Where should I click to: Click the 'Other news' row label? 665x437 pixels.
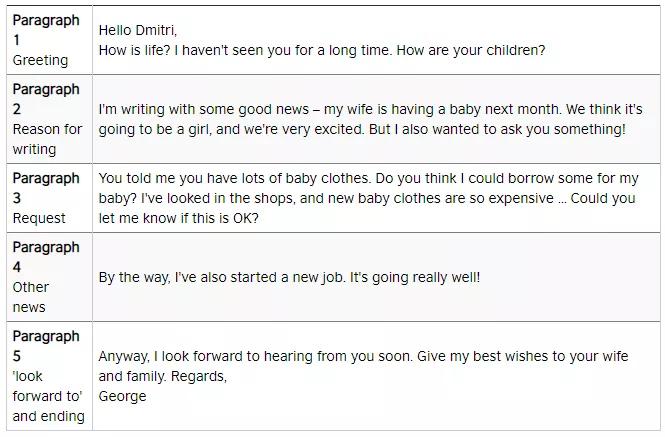(30, 297)
